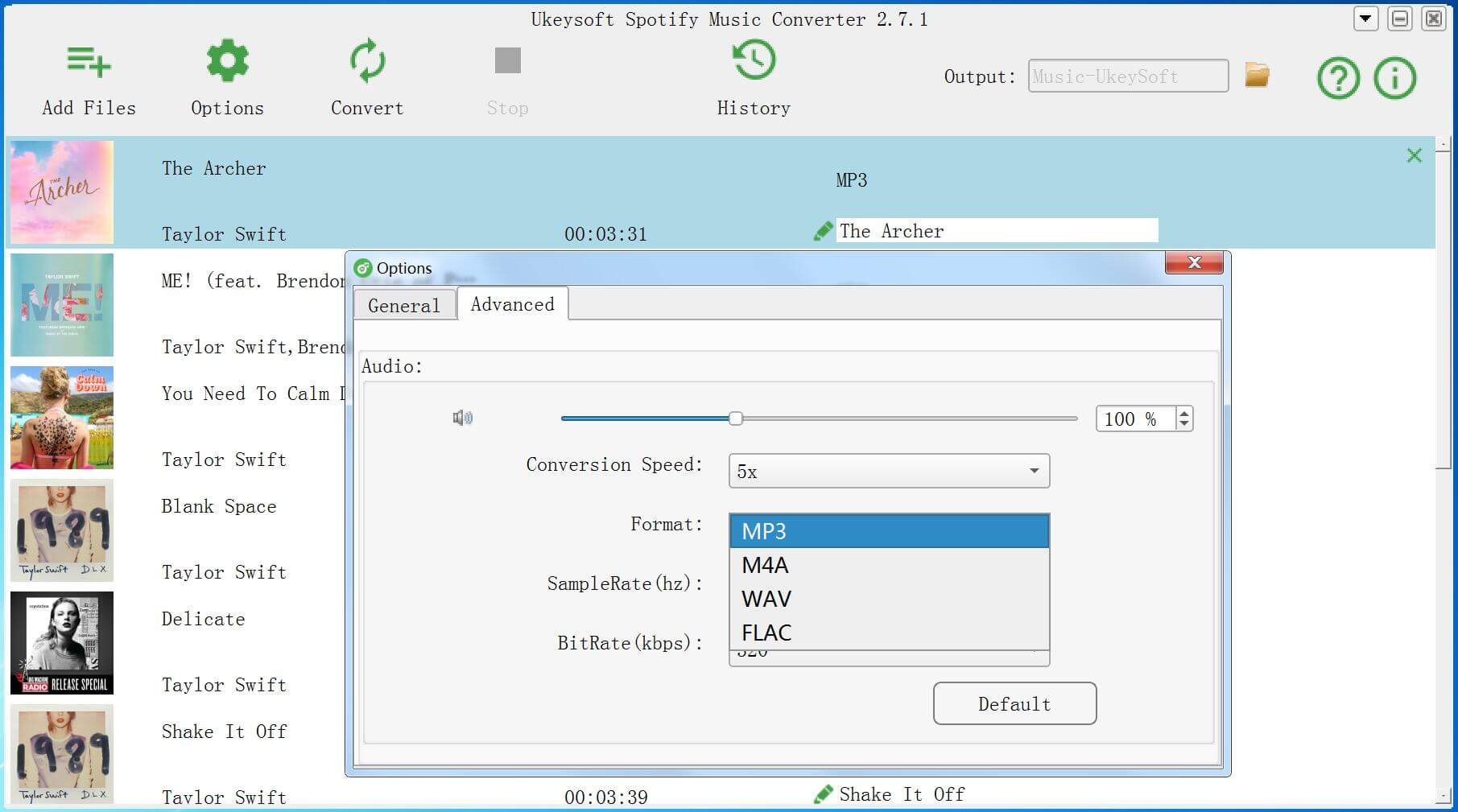Click the Stop square icon
The width and height of the screenshot is (1458, 812).
tap(507, 60)
